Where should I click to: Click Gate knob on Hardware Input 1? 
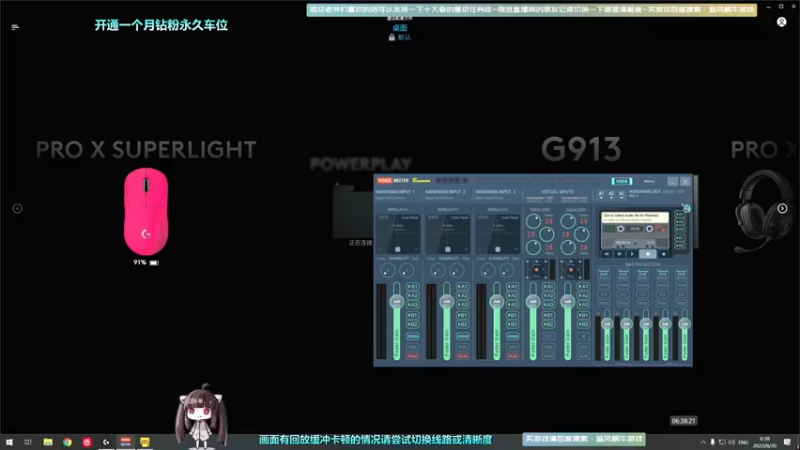point(407,270)
